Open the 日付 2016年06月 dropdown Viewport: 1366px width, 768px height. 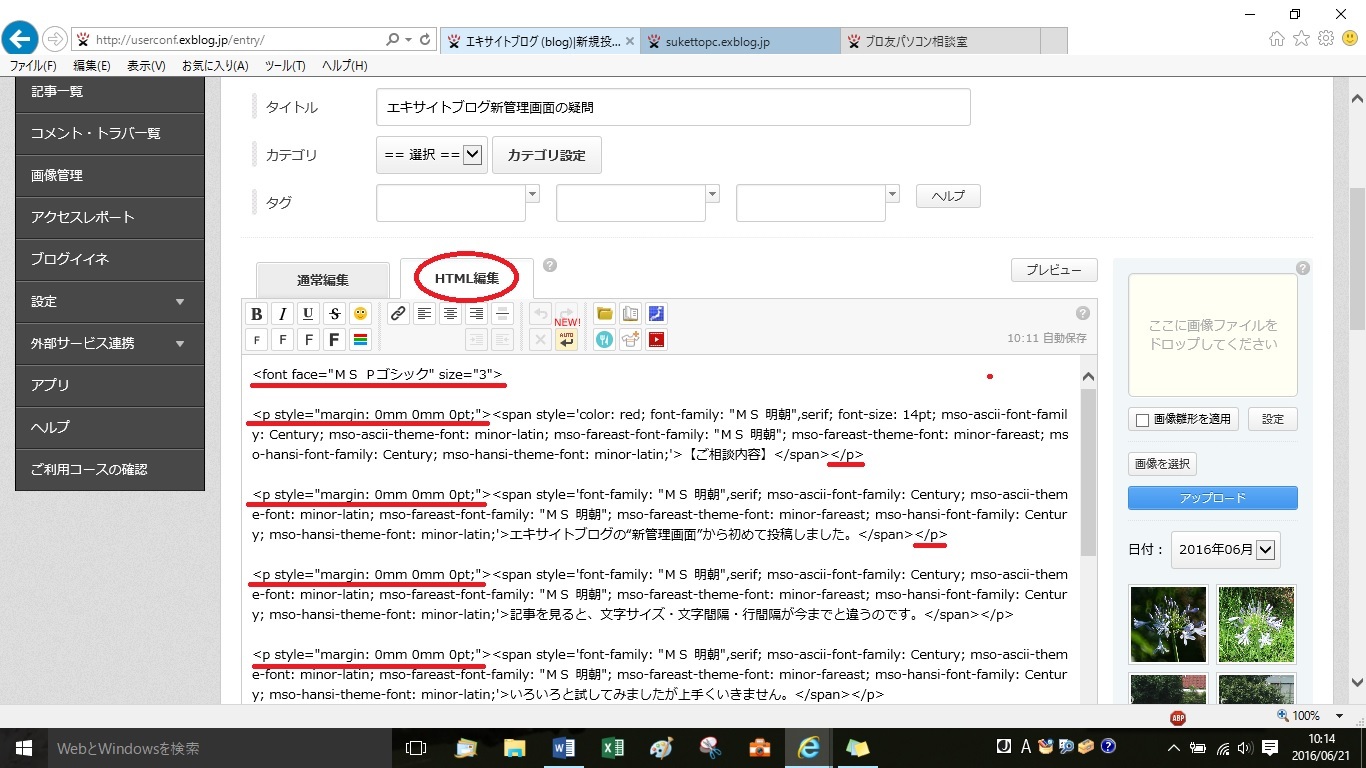[x=1225, y=549]
